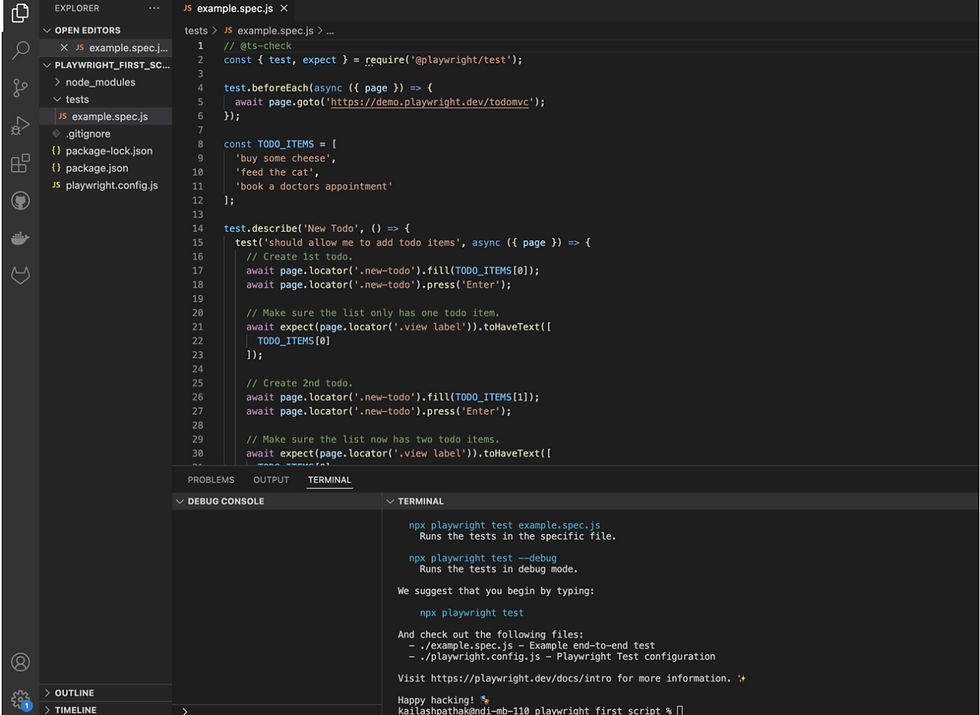Screen dimensions: 980x715
Task: Open the Run and Debug view
Action: point(20,126)
